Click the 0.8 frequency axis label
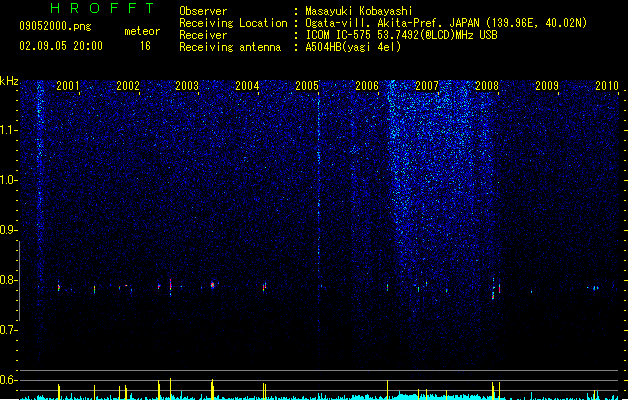The height and width of the screenshot is (400, 629). tap(9, 280)
